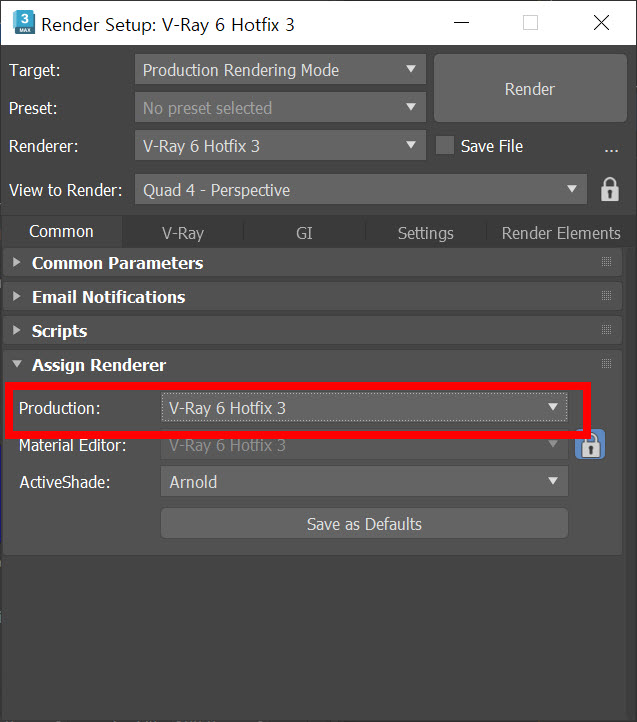Viewport: 637px width, 722px height.
Task: Switch to the GI tab
Action: point(304,233)
